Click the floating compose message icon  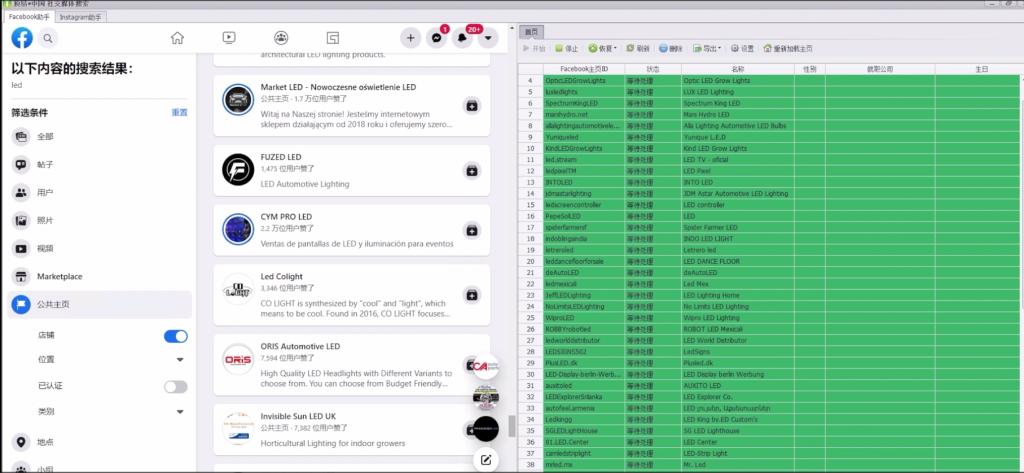tap(486, 459)
